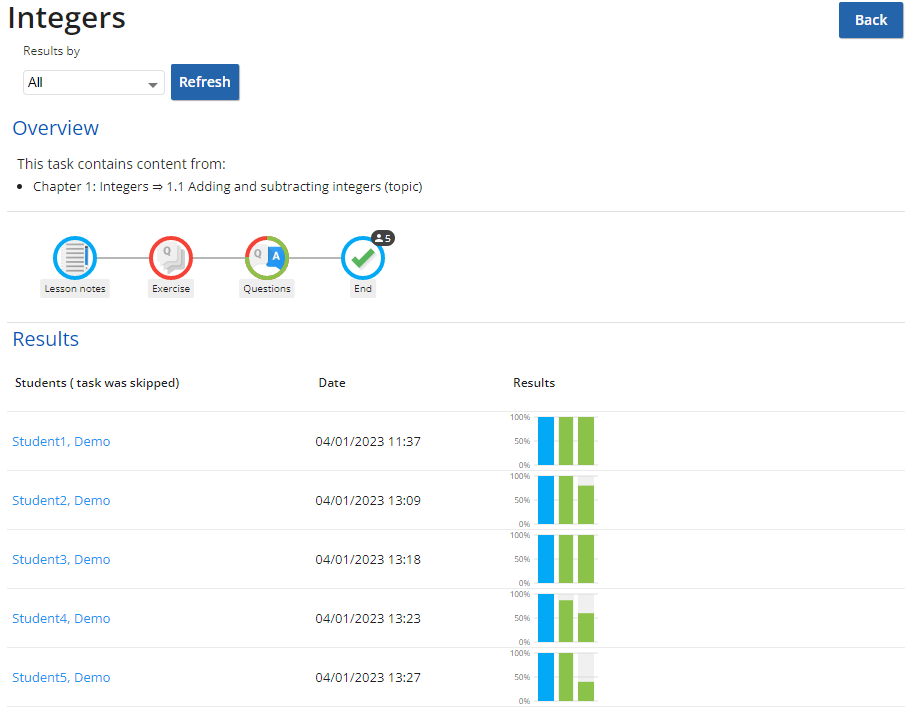Click Student2's results bar chart

pyautogui.click(x=565, y=500)
